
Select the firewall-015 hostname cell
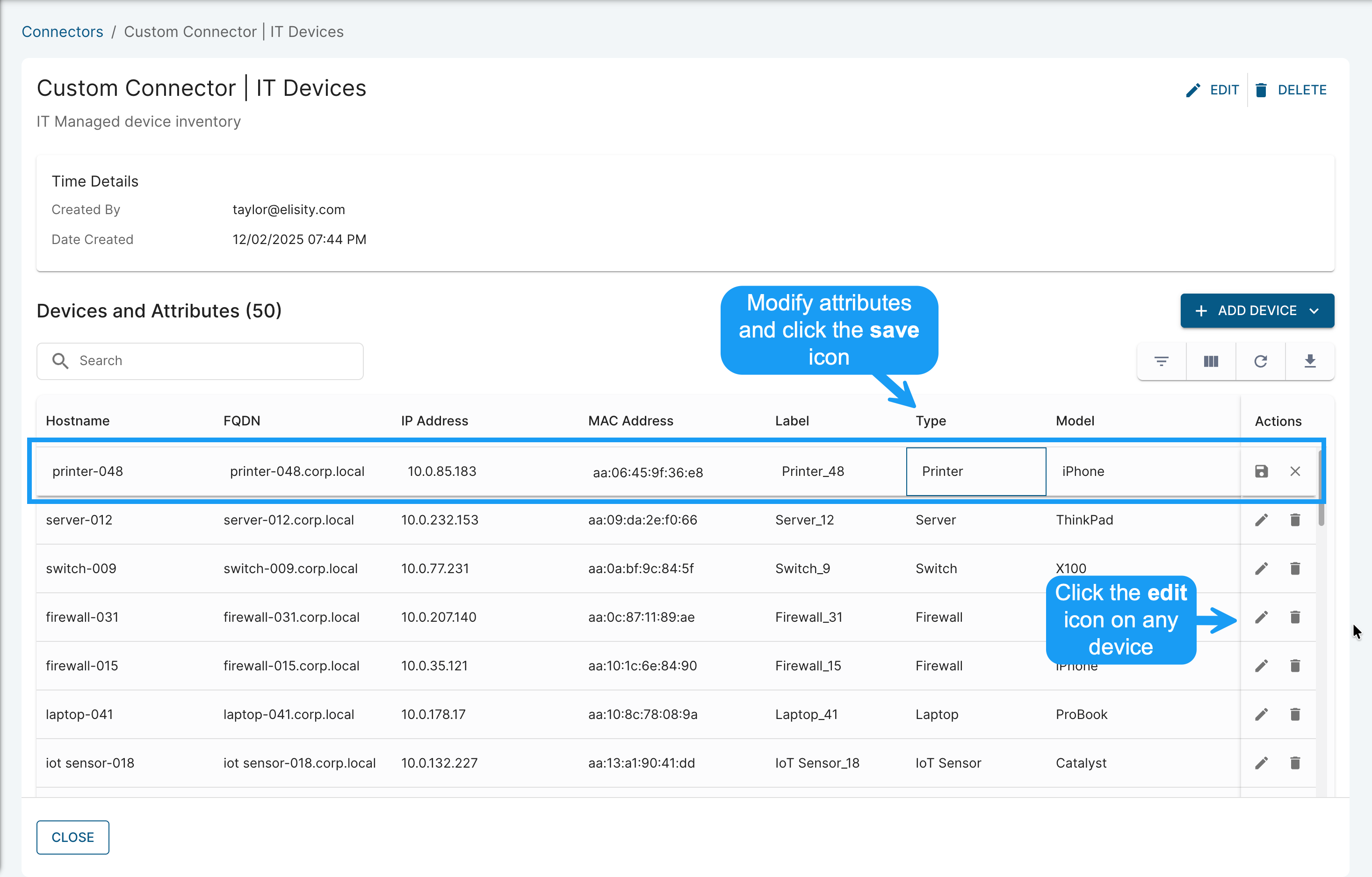click(x=82, y=666)
